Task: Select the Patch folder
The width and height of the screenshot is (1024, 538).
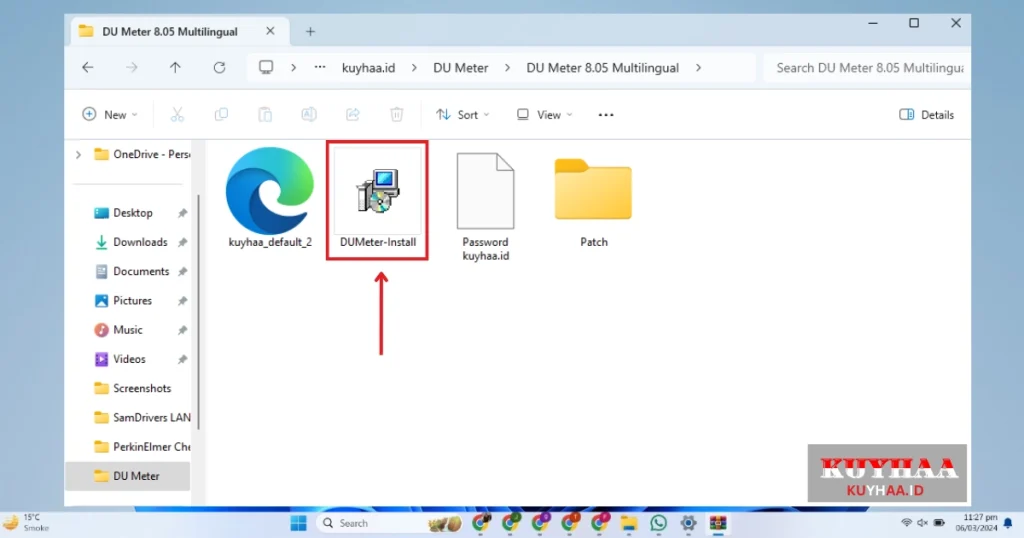Action: pos(593,201)
